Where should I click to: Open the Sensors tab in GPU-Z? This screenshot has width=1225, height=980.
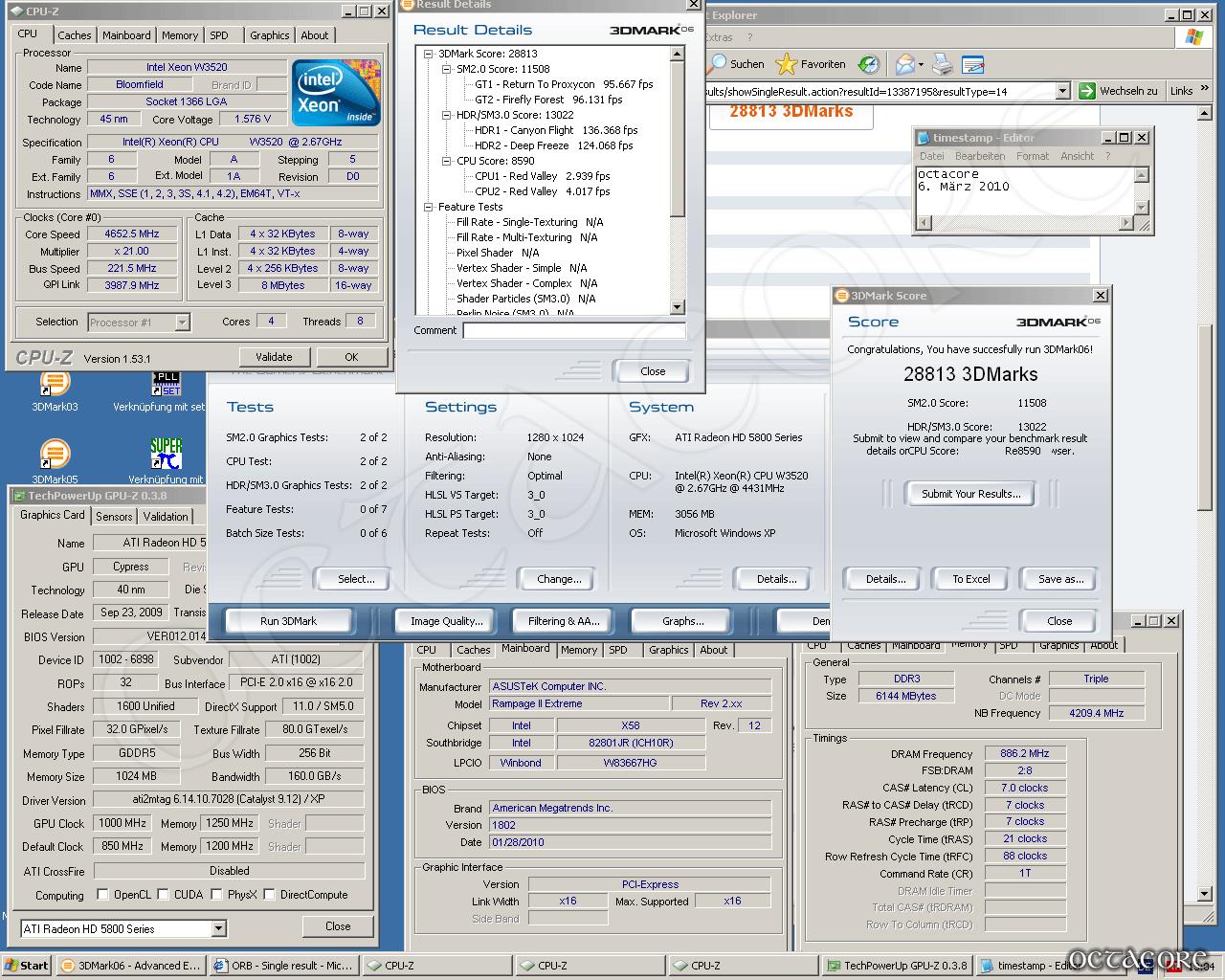[114, 517]
